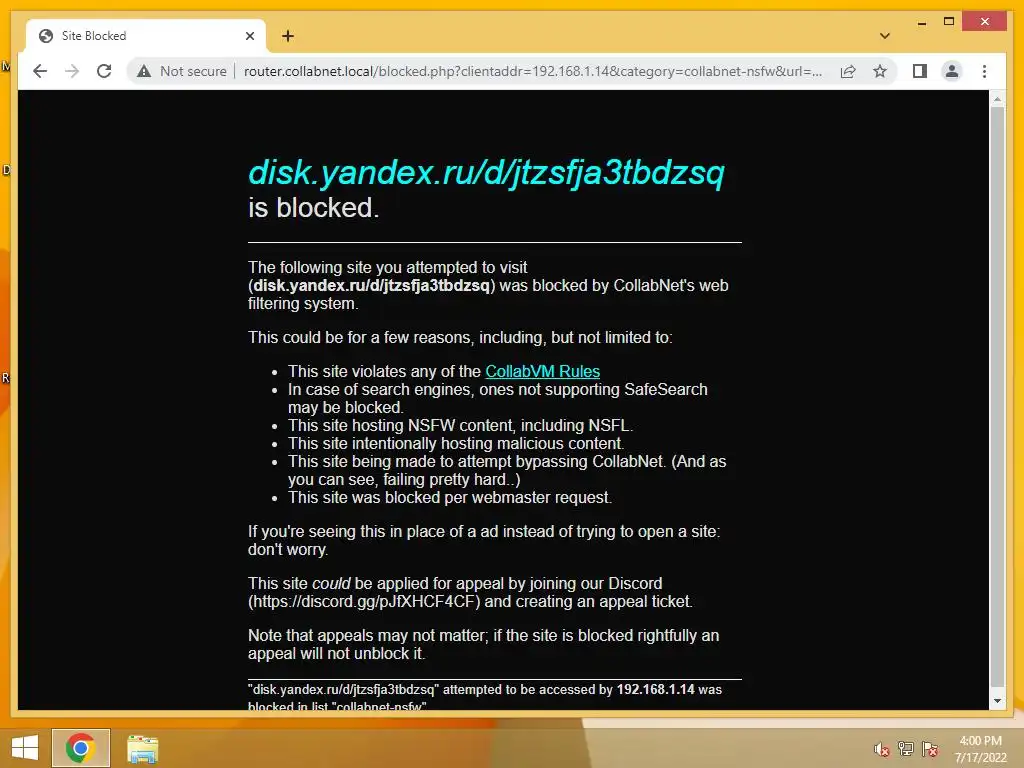The image size is (1024, 768).
Task: Maximize the Chrome window
Action: [x=949, y=22]
